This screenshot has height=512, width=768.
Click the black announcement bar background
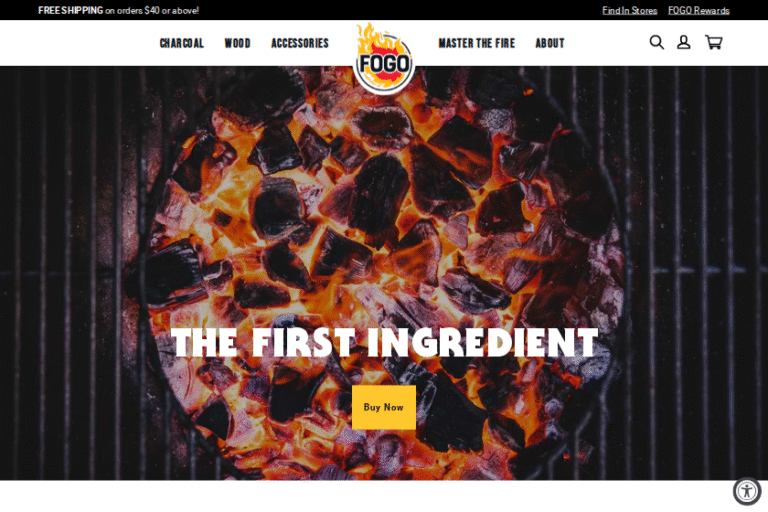pyautogui.click(x=392, y=10)
